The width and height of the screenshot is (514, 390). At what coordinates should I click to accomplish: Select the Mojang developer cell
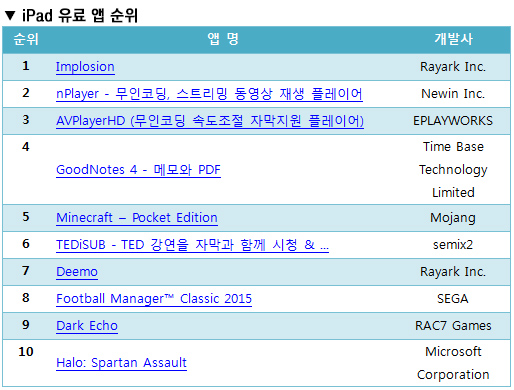click(x=453, y=218)
